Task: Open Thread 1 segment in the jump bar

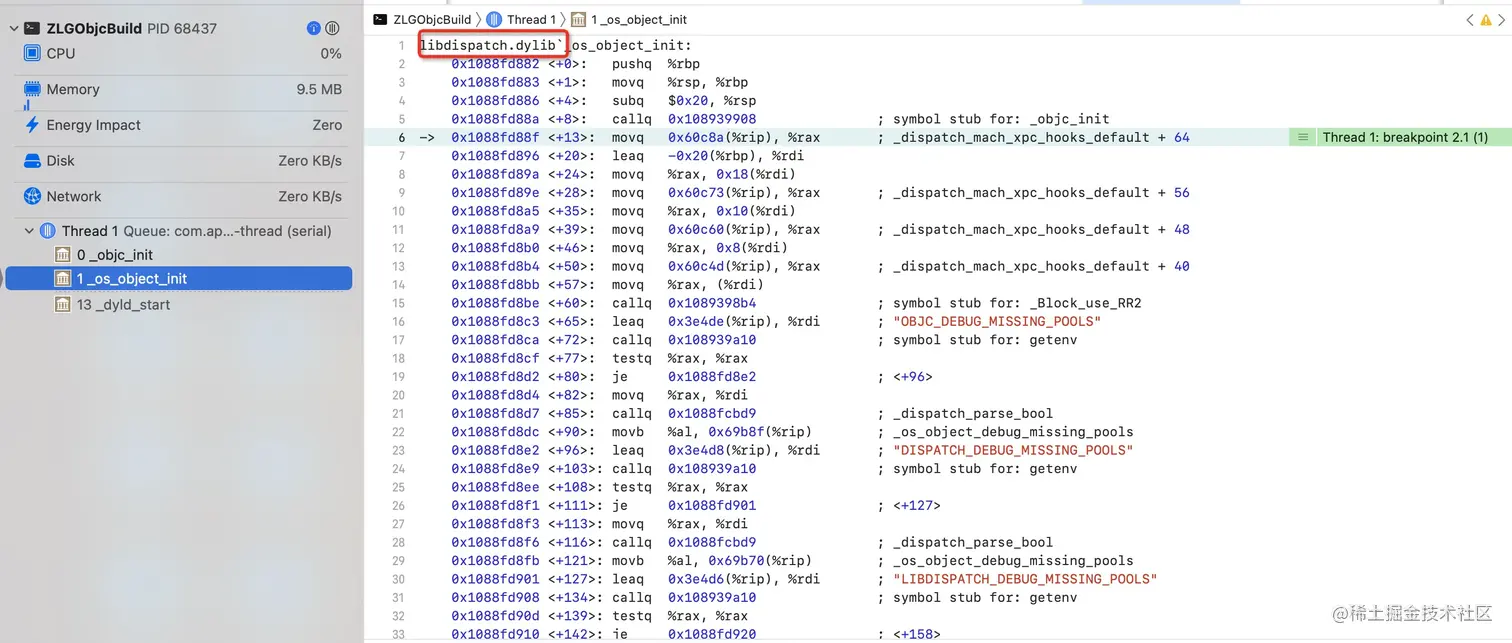Action: click(531, 19)
